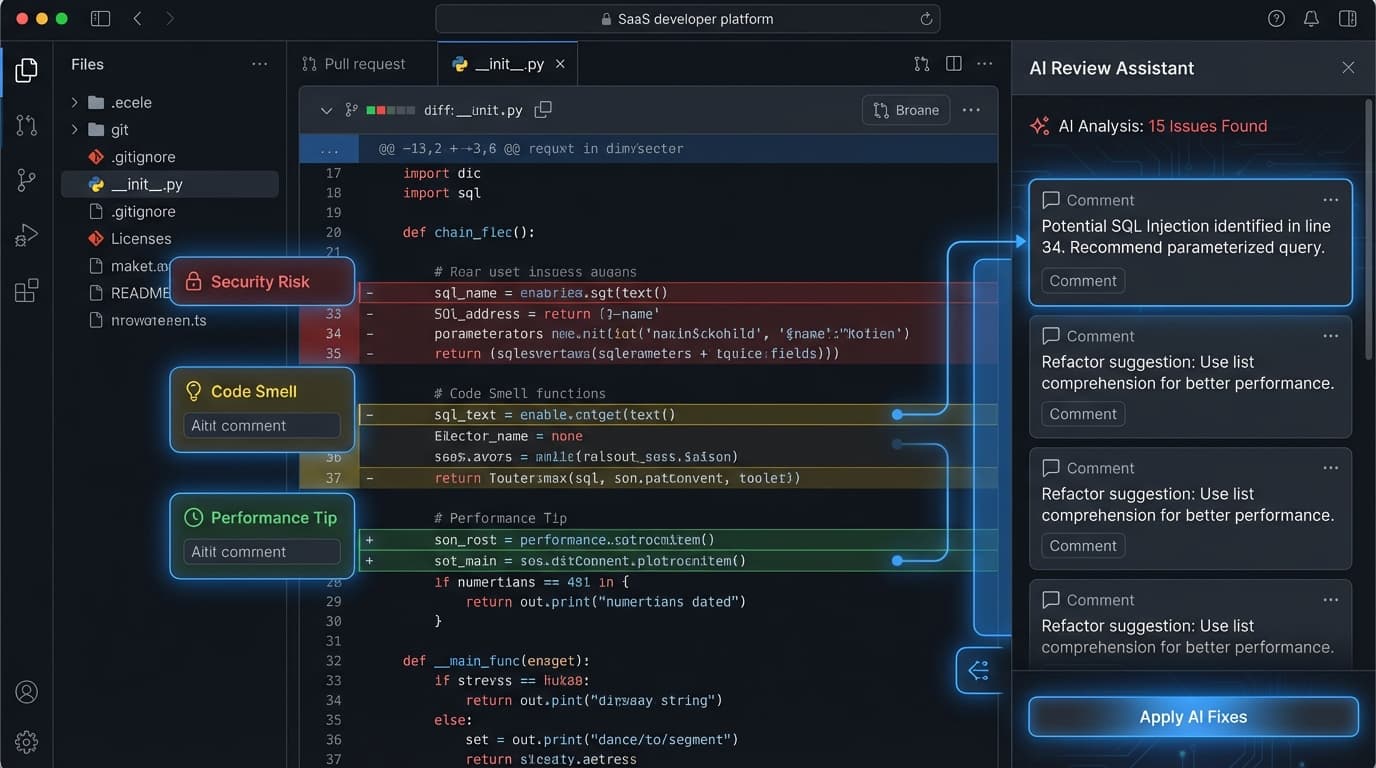This screenshot has height=768, width=1376.
Task: Select the Explorer icon in the activity bar
Action: click(x=26, y=70)
